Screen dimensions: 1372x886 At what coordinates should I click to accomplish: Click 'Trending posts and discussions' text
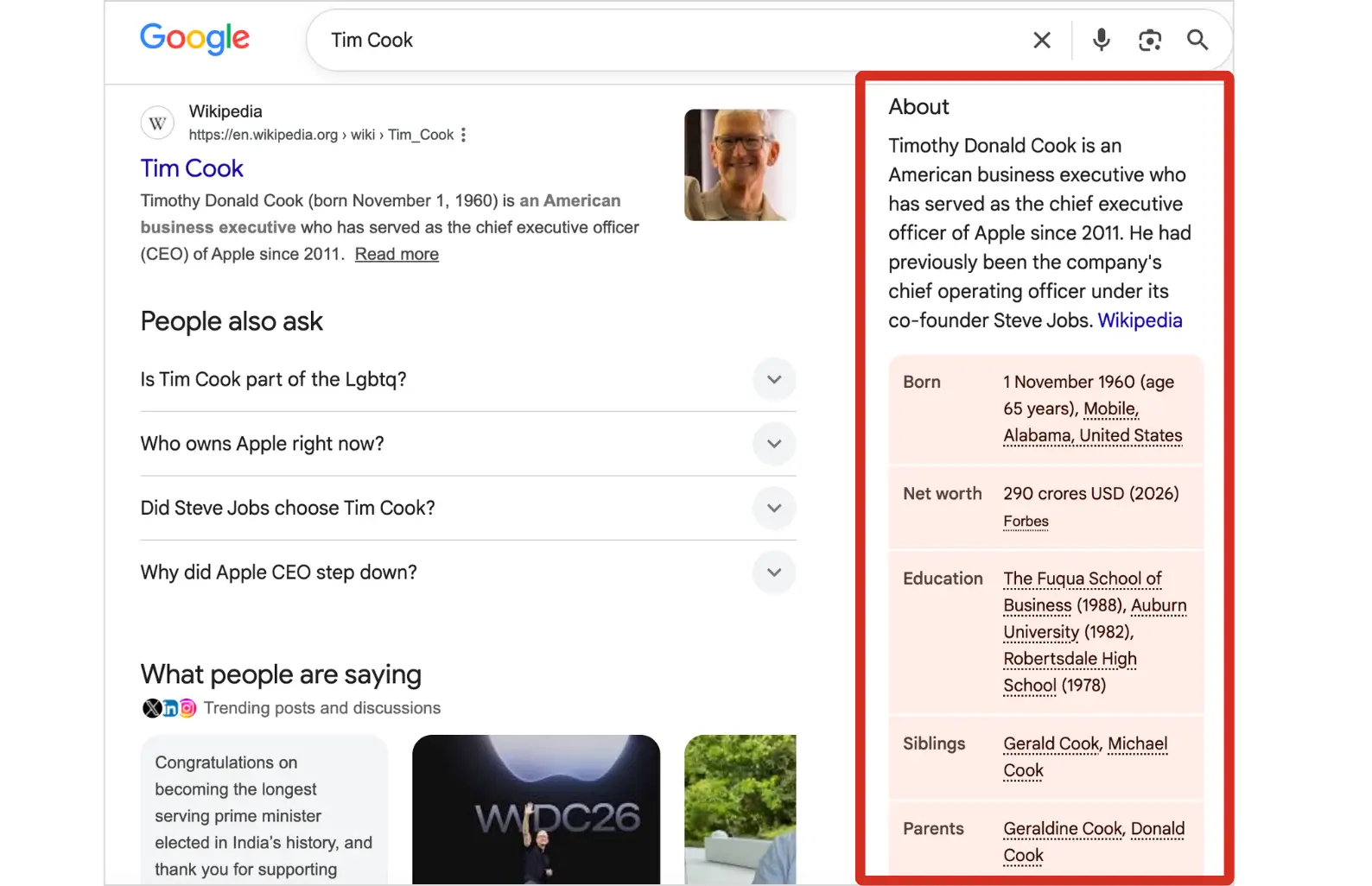pyautogui.click(x=322, y=708)
